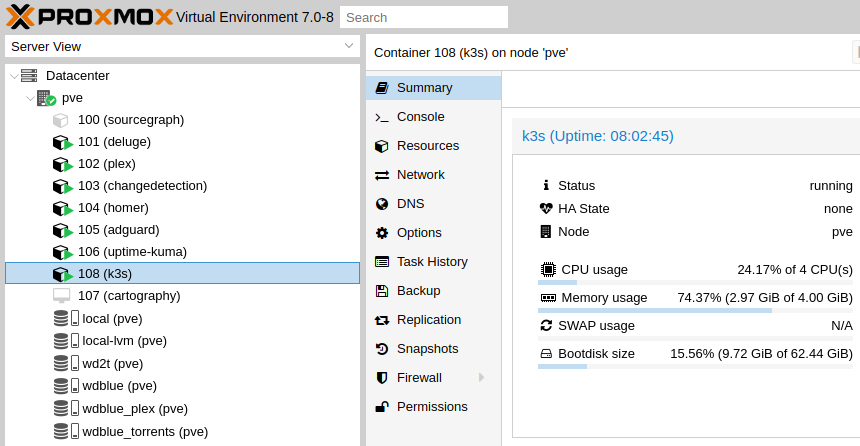
Task: Click the Proxmox logo icon
Action: tap(20, 16)
